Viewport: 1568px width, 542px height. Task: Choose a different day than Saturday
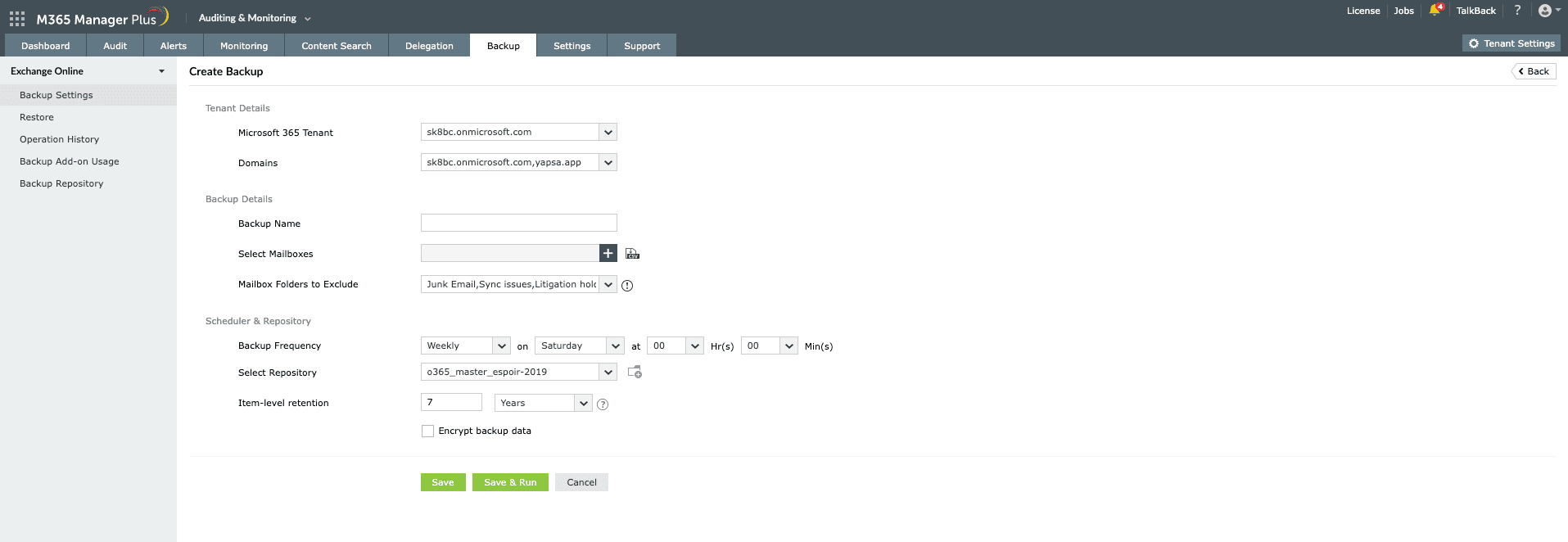click(579, 346)
